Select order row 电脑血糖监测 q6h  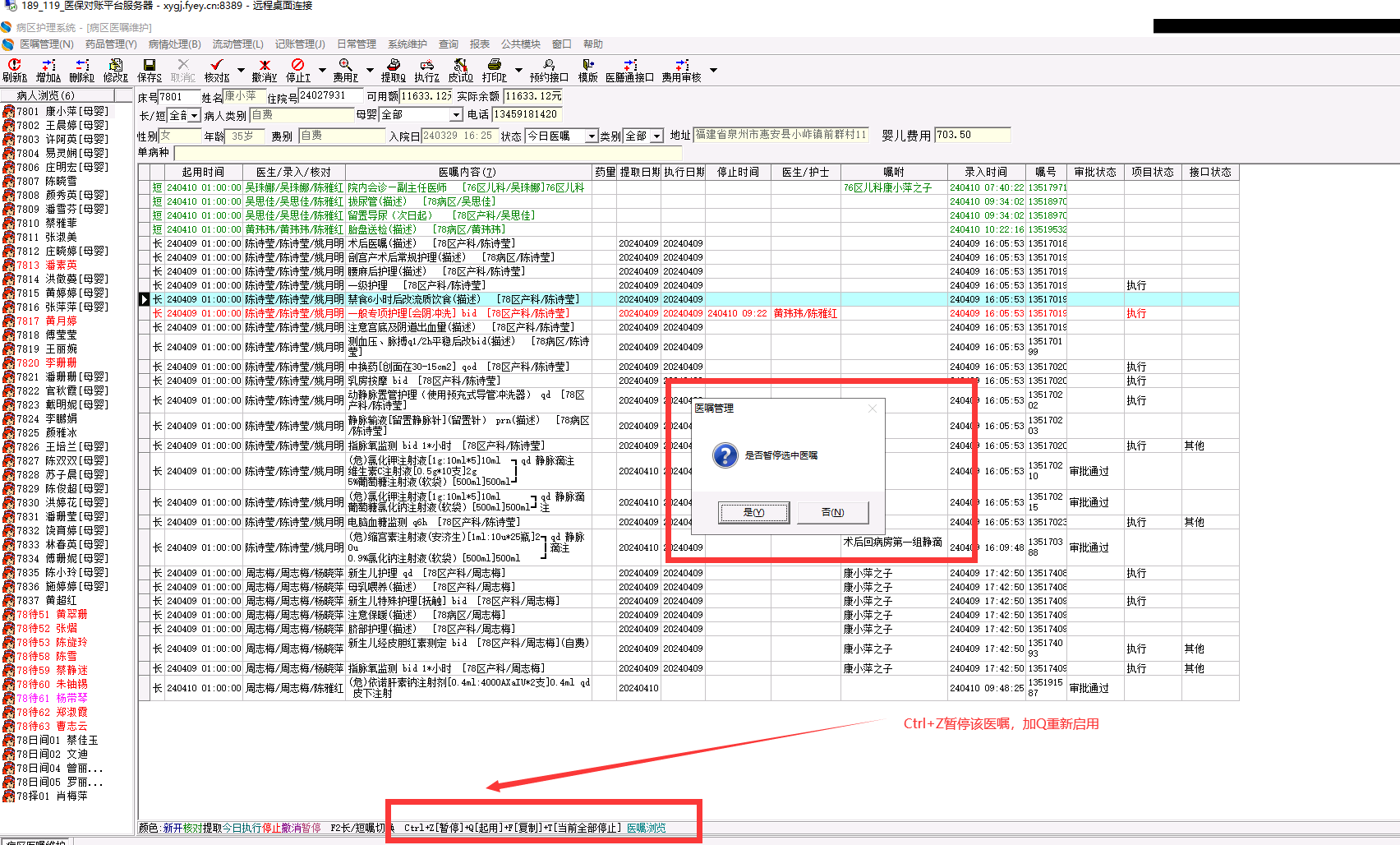(x=688, y=522)
